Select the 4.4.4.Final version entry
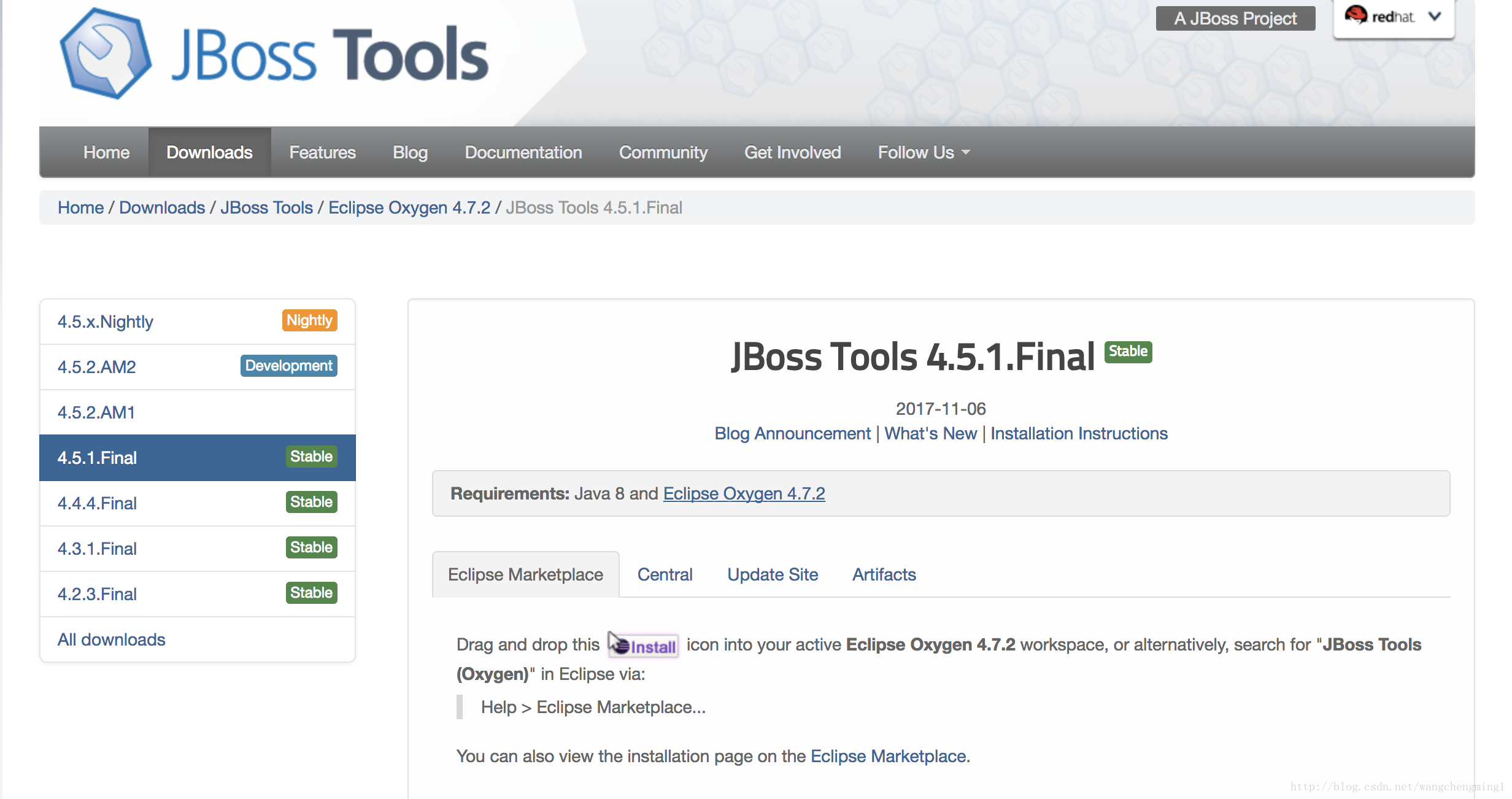 [x=198, y=503]
